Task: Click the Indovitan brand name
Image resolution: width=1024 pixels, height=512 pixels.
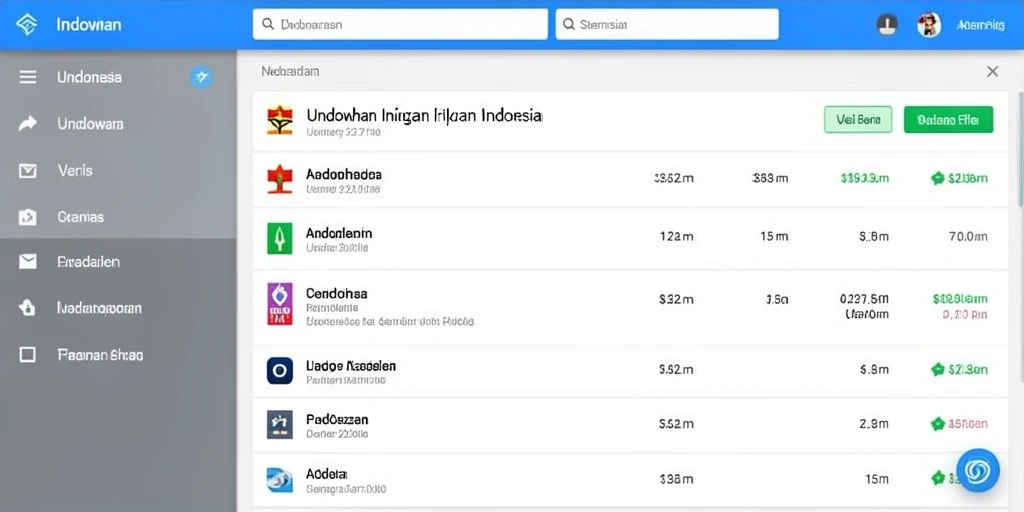Action: [89, 25]
